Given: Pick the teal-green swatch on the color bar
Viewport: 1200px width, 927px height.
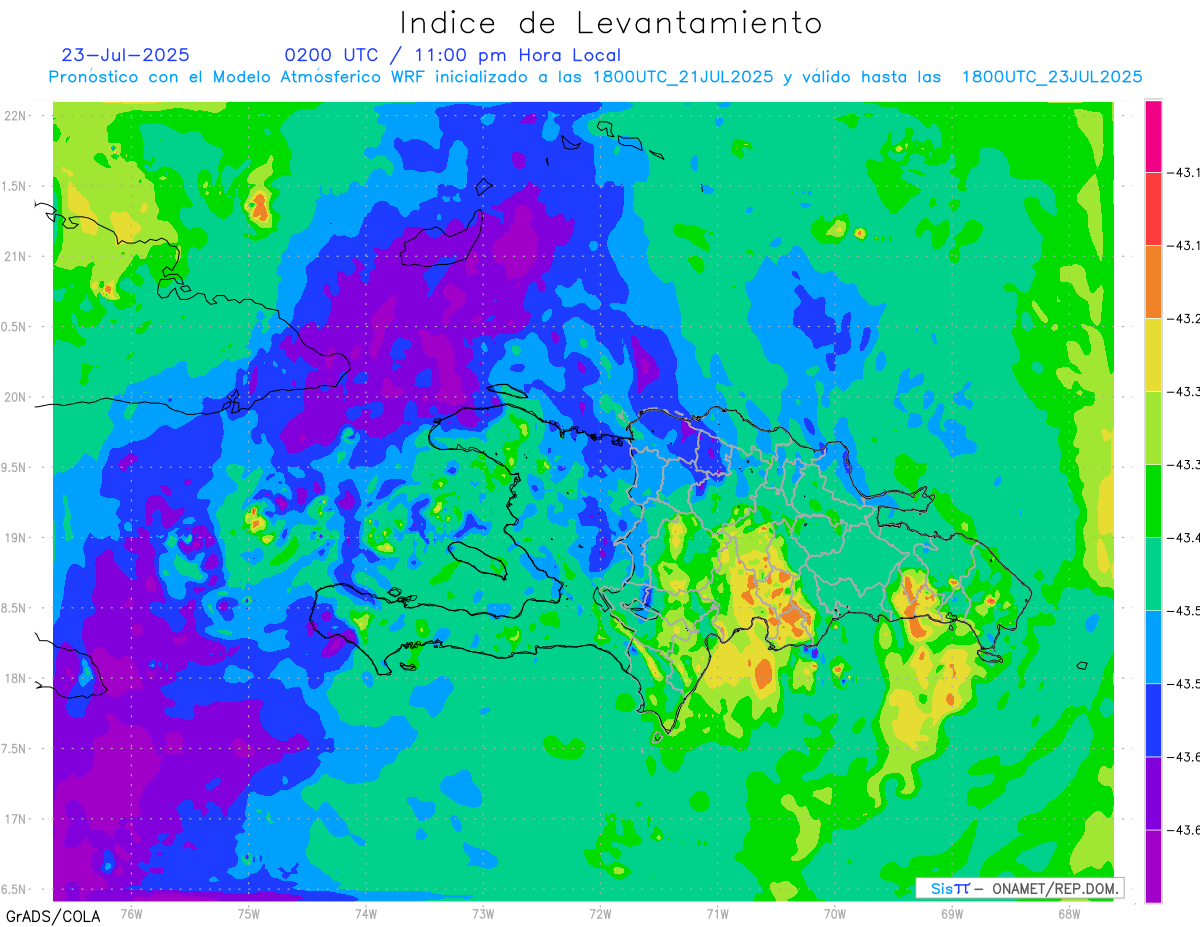Looking at the screenshot, I should click(x=1153, y=574).
